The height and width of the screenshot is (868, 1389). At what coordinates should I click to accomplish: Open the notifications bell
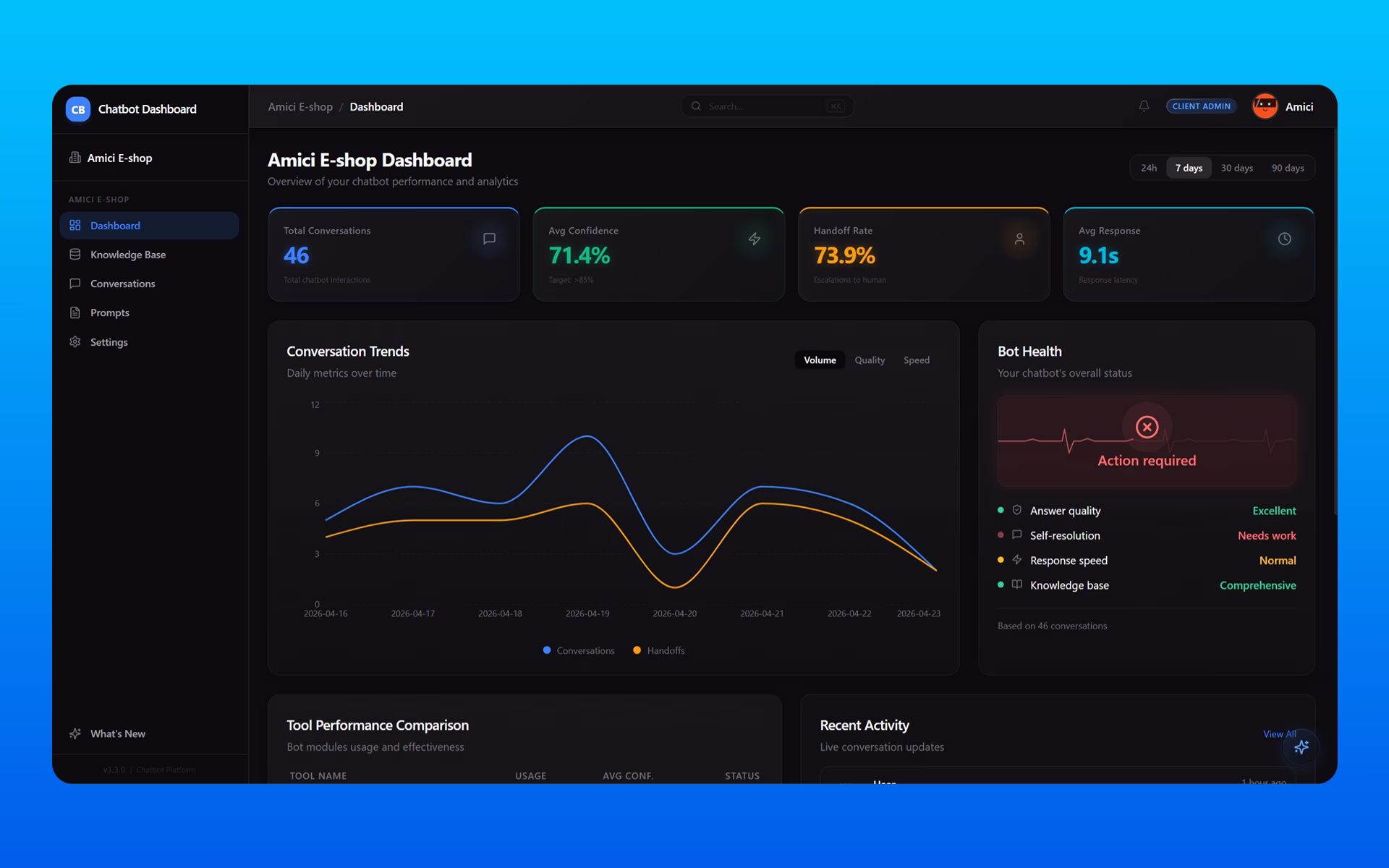pos(1144,106)
